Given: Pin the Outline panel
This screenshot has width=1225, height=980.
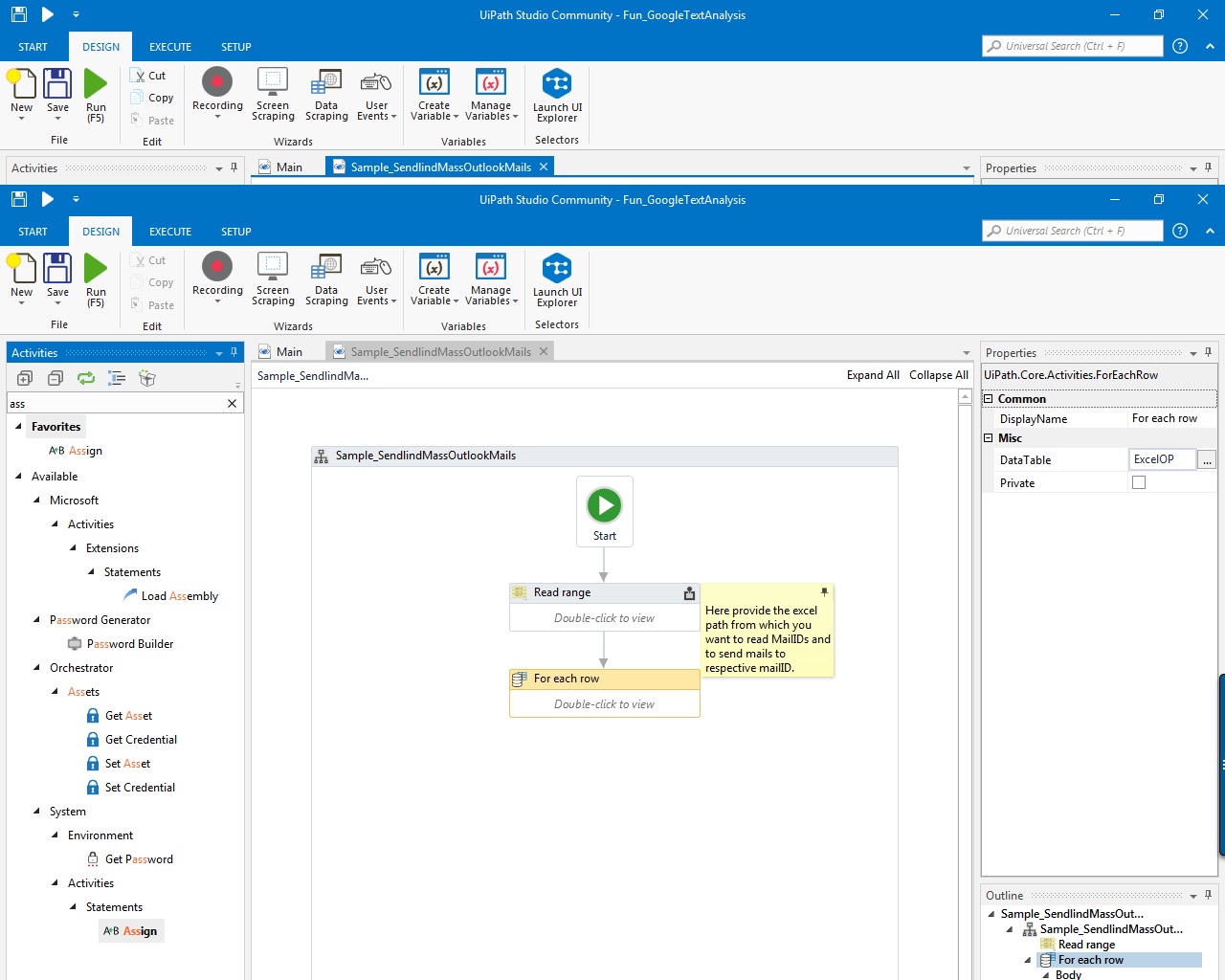Looking at the screenshot, I should 1209,895.
